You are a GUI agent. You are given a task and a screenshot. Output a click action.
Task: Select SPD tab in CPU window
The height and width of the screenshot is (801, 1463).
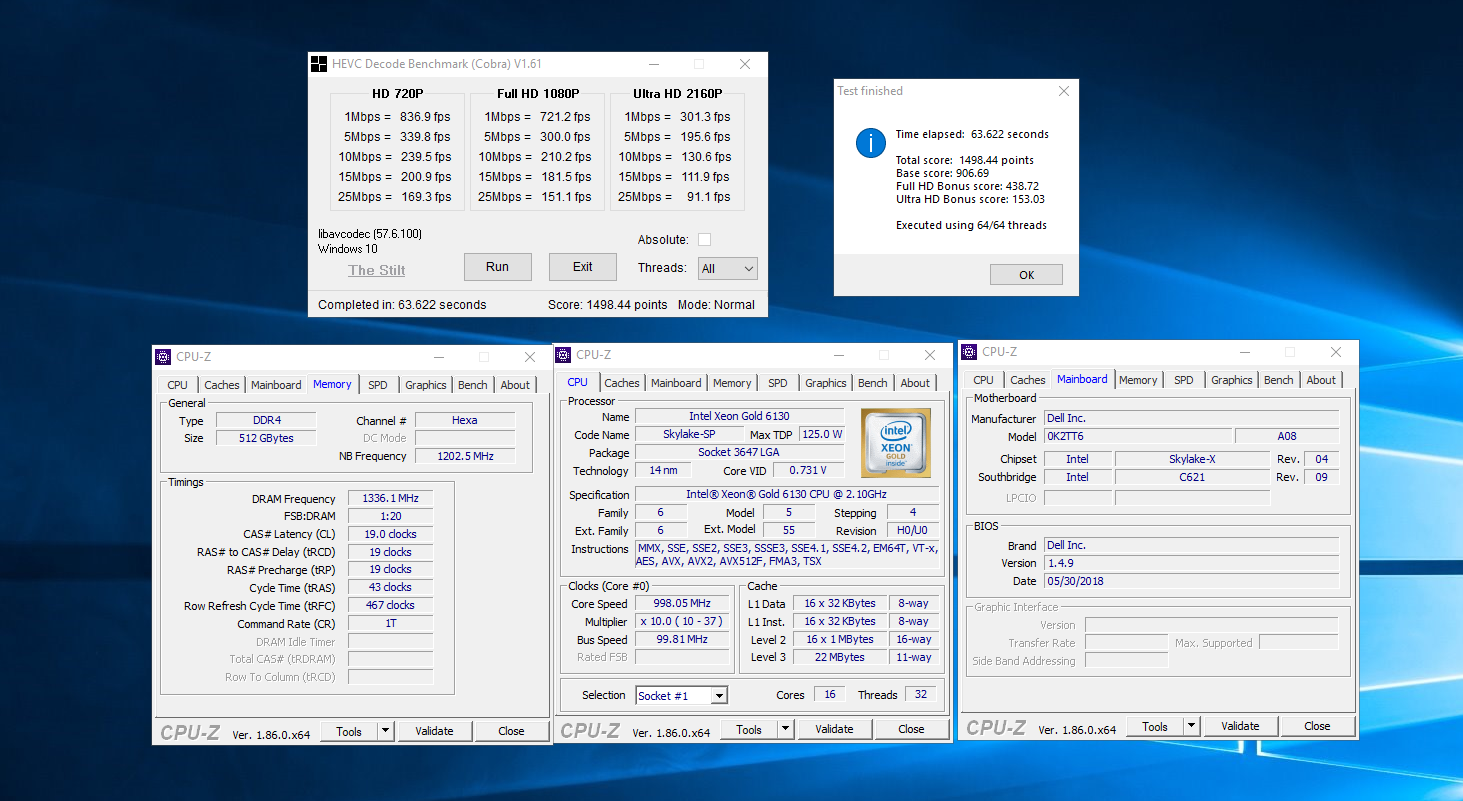(x=778, y=383)
